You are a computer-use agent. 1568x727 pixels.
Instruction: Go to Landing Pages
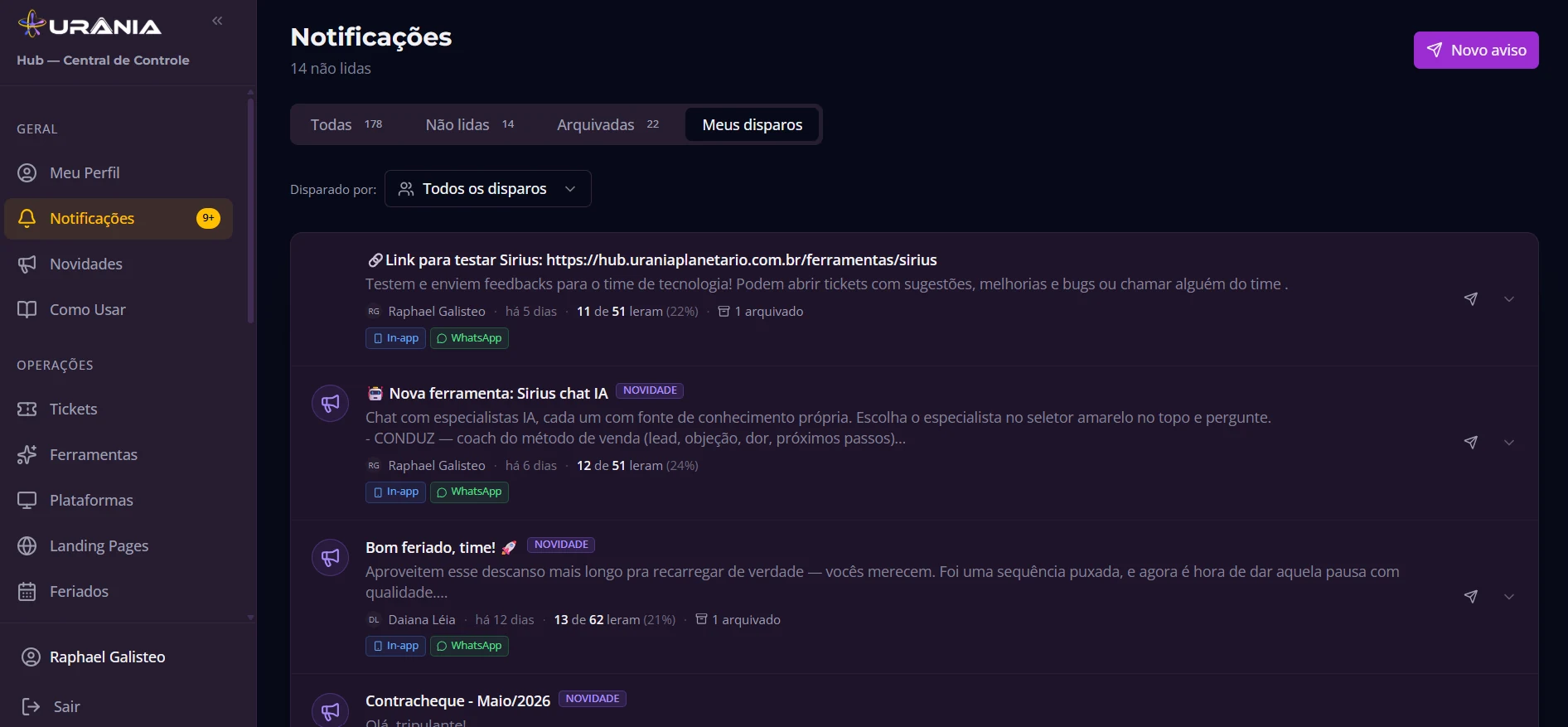tap(119, 545)
